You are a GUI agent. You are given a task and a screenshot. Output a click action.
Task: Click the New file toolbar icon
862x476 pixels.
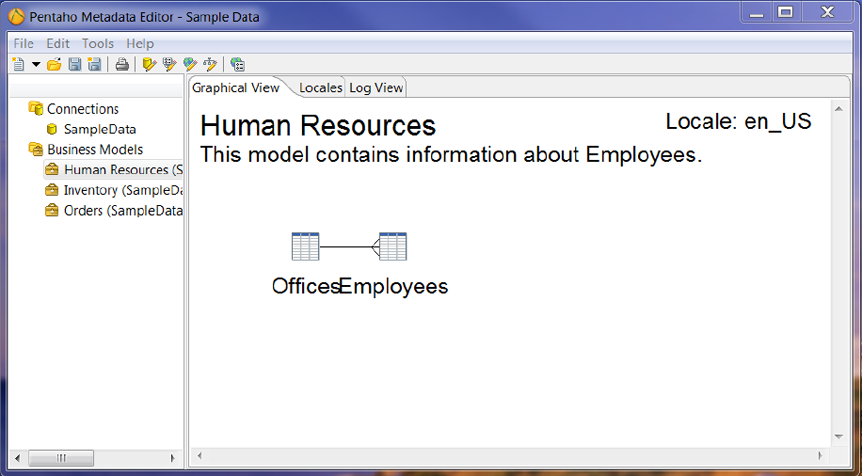point(18,65)
